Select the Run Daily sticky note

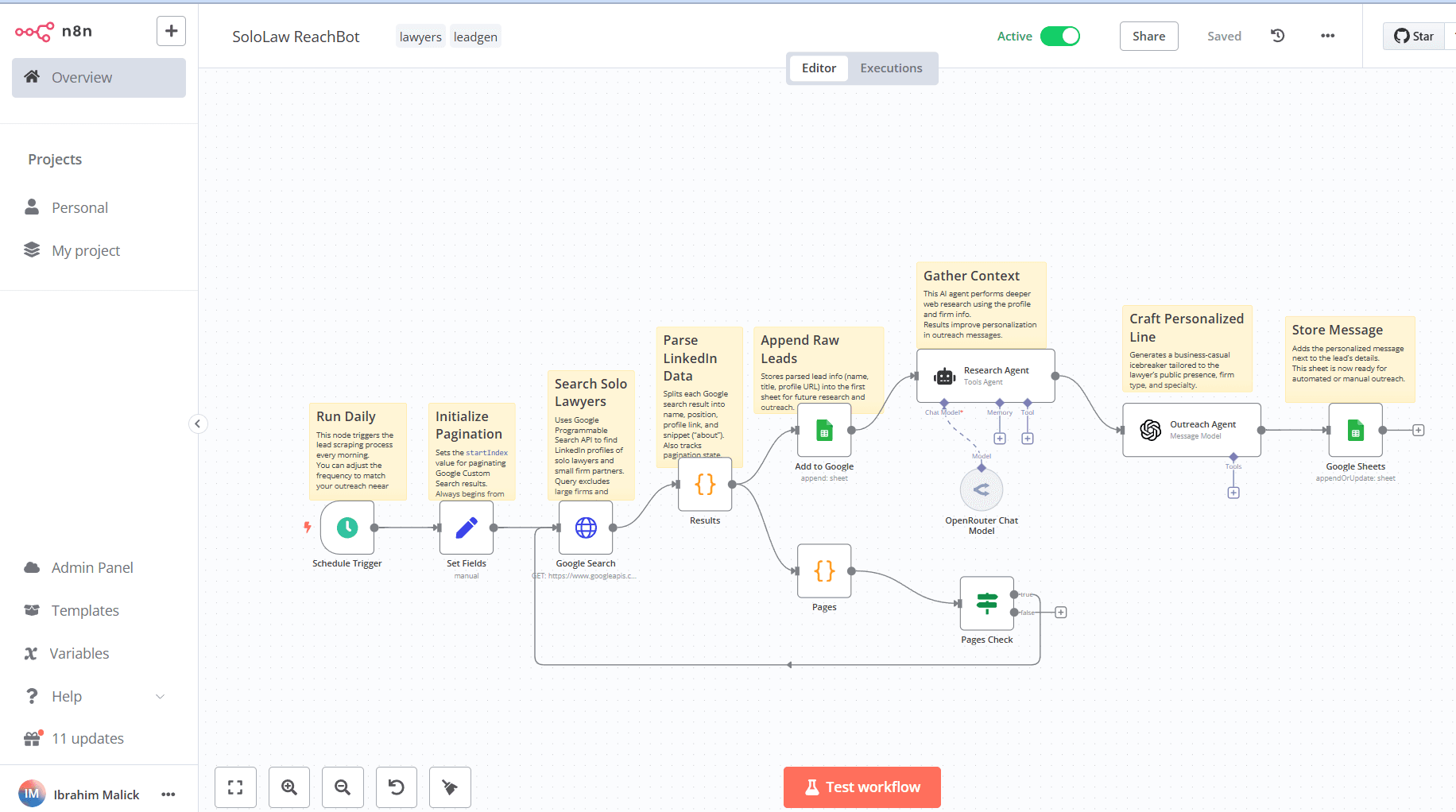coord(358,451)
